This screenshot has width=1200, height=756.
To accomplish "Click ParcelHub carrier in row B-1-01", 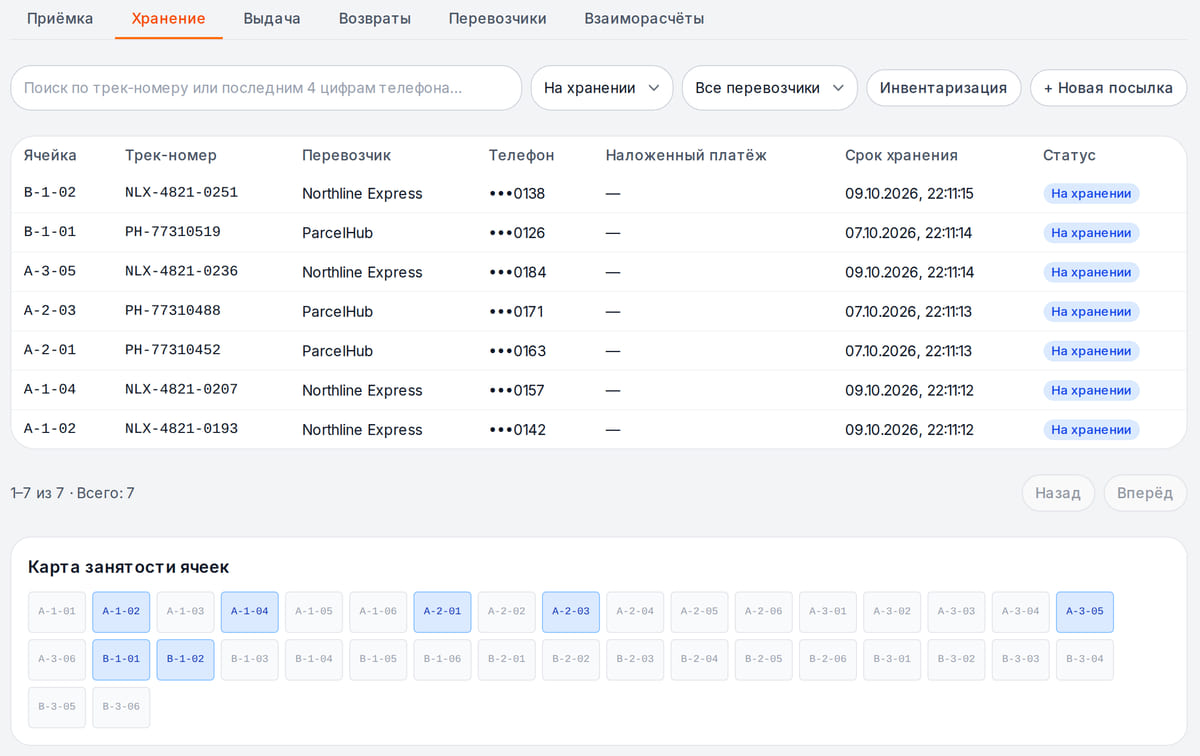I will coord(337,233).
